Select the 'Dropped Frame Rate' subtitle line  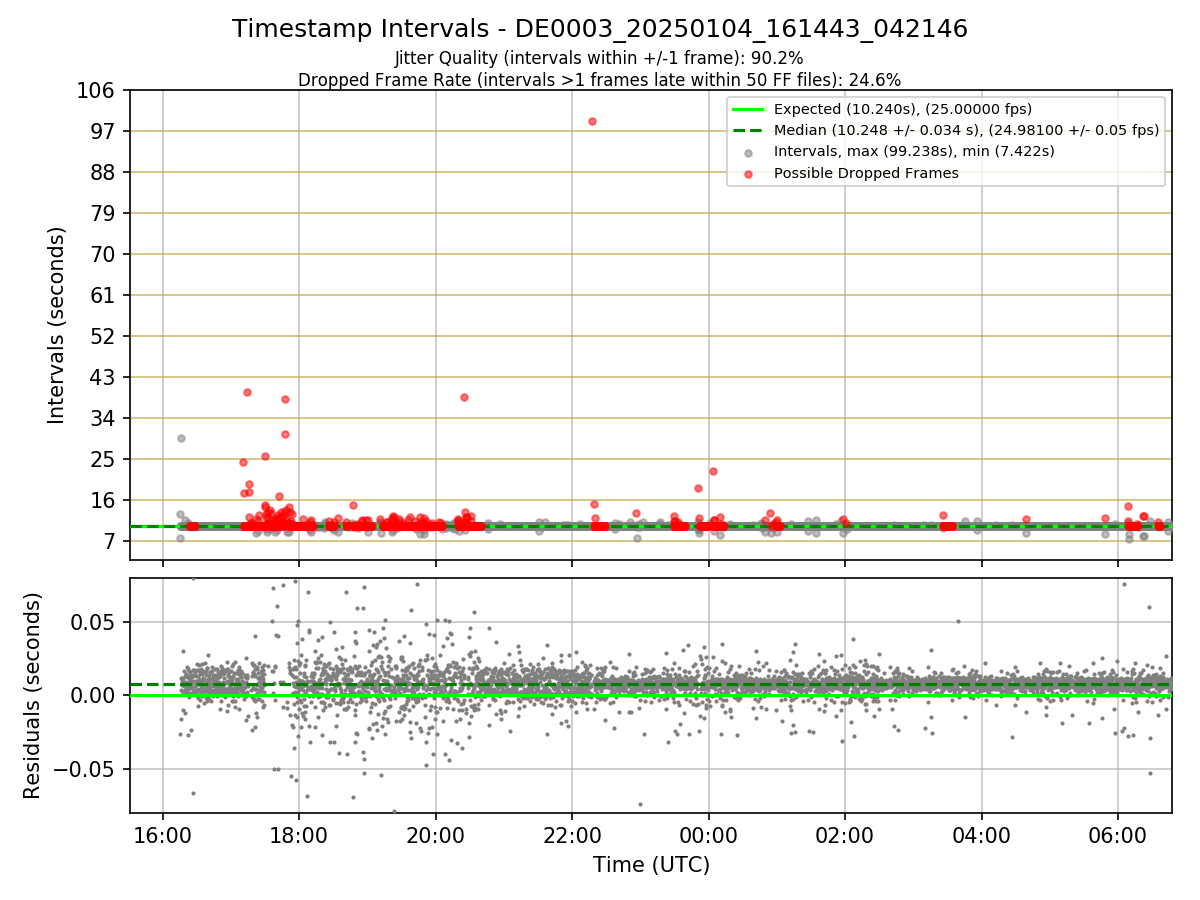point(600,80)
